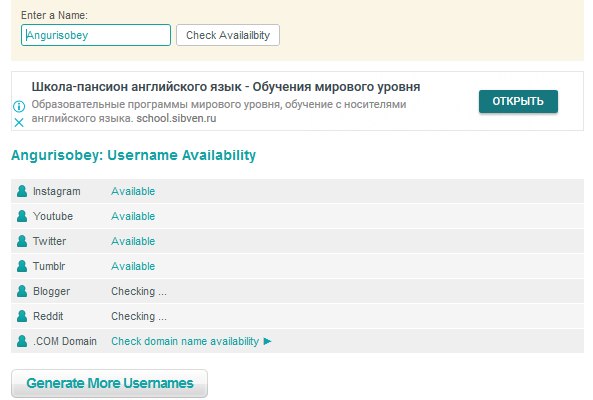Viewport: 593px width, 400px height.
Task: Click the user icon beside Blogger
Action: coord(22,291)
